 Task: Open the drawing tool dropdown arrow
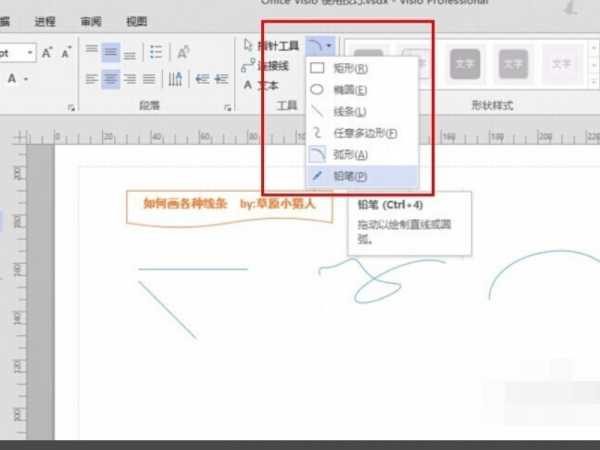[x=329, y=46]
